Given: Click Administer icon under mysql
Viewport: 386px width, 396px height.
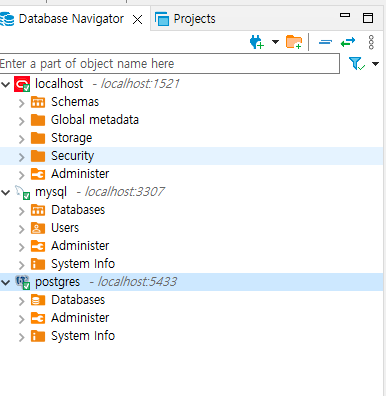Looking at the screenshot, I should [38, 246].
